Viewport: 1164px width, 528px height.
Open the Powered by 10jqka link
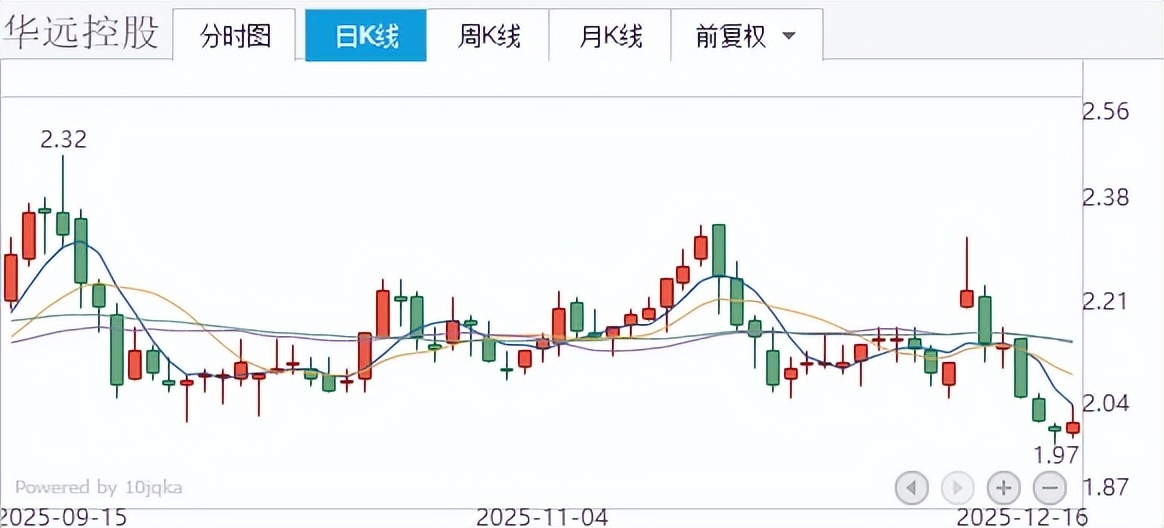tap(98, 487)
